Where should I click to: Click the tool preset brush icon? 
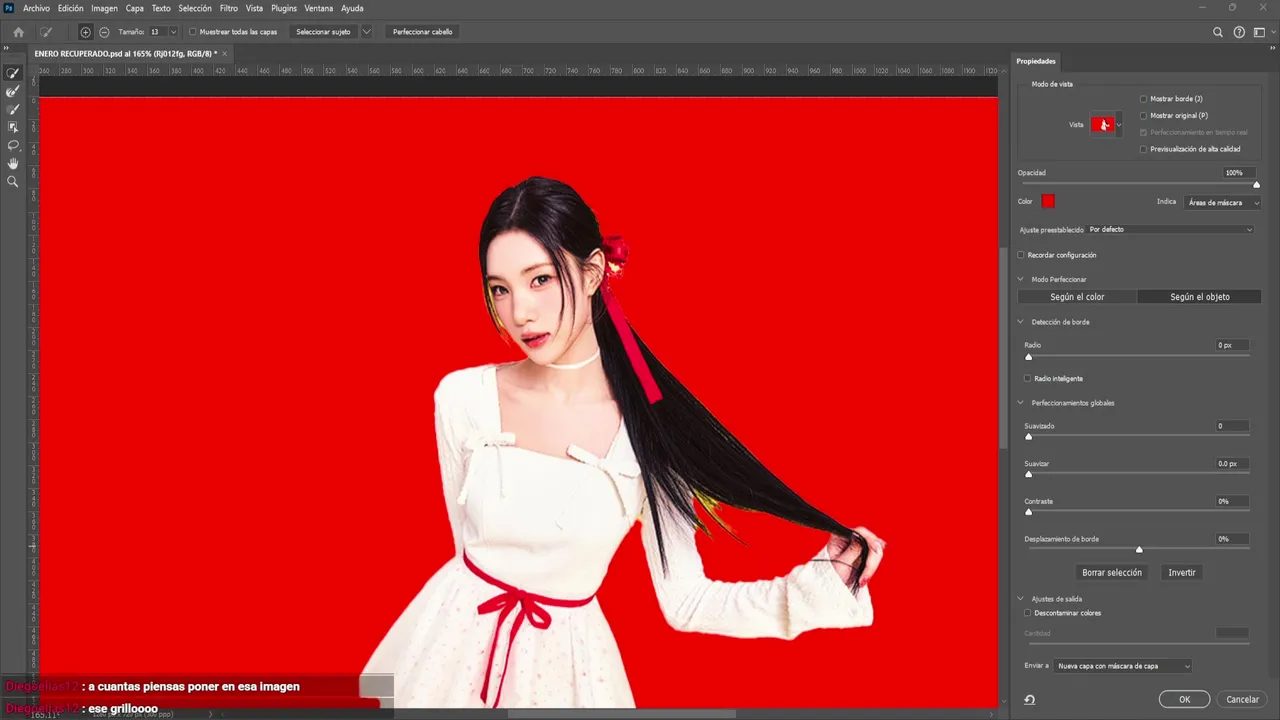46,32
